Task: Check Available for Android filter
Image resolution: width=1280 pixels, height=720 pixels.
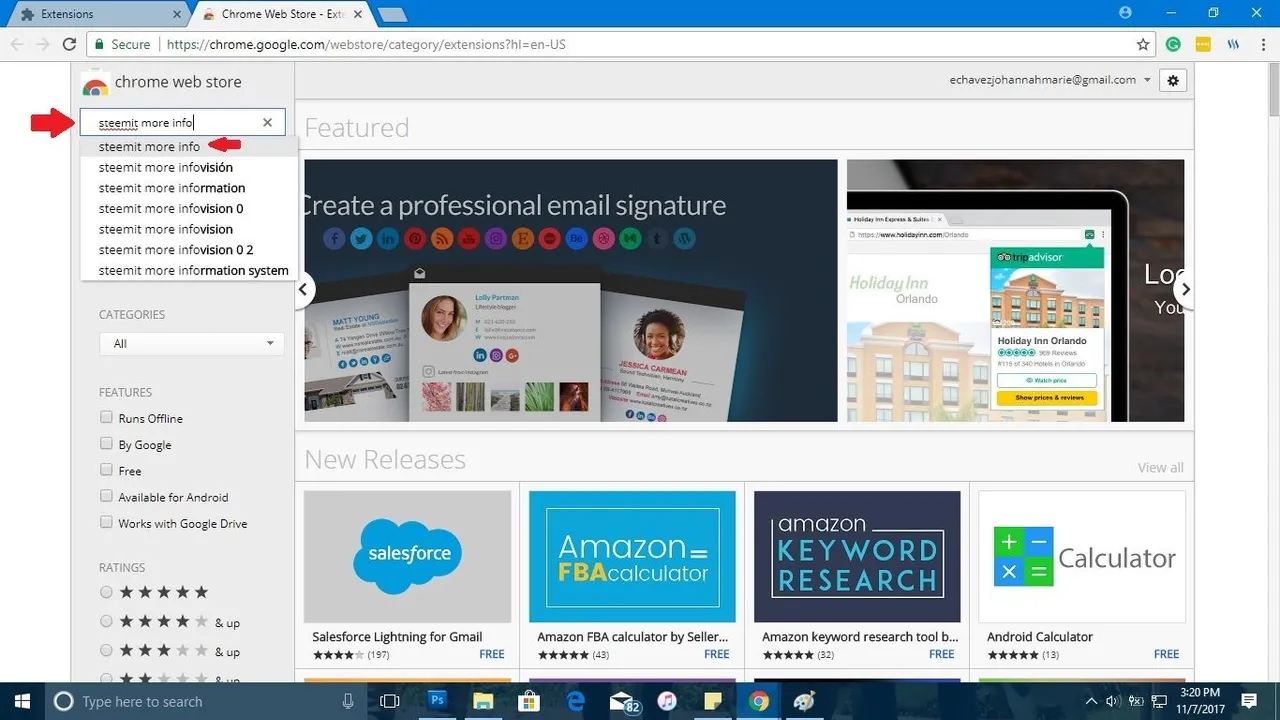Action: point(106,495)
